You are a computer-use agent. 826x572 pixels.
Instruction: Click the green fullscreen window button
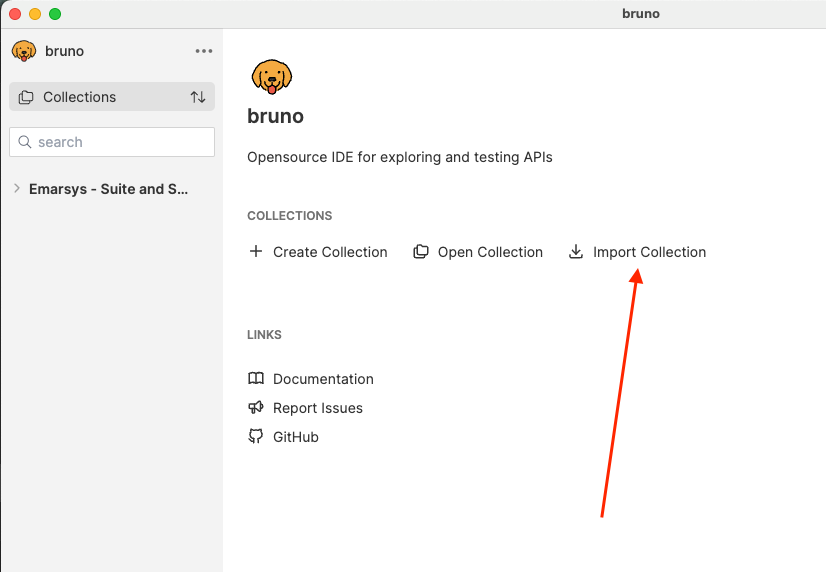[55, 14]
